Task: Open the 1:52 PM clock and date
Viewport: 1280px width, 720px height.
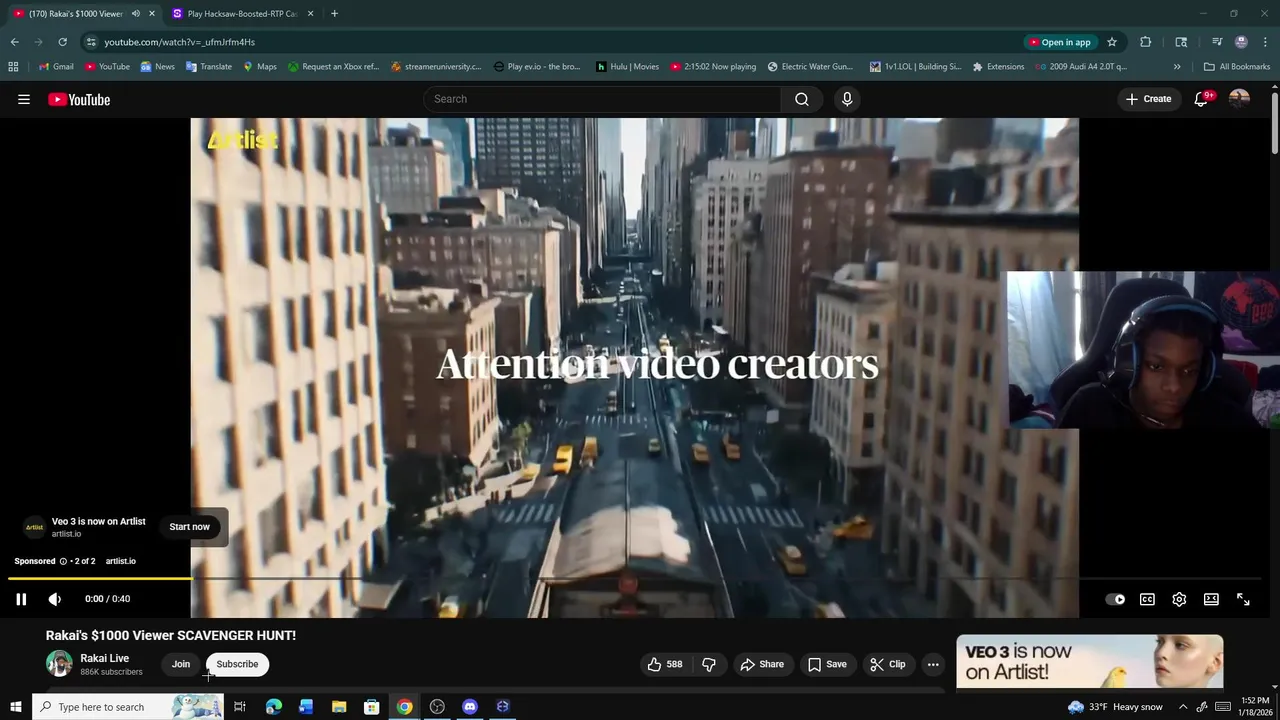Action: point(1255,707)
